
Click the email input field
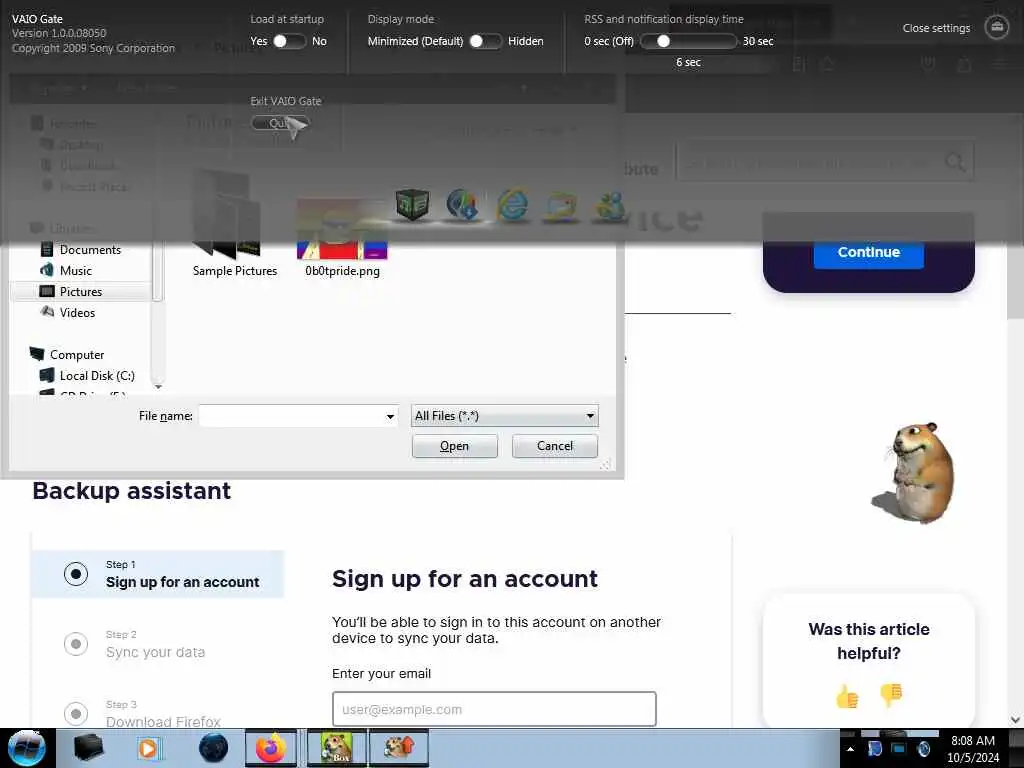494,709
